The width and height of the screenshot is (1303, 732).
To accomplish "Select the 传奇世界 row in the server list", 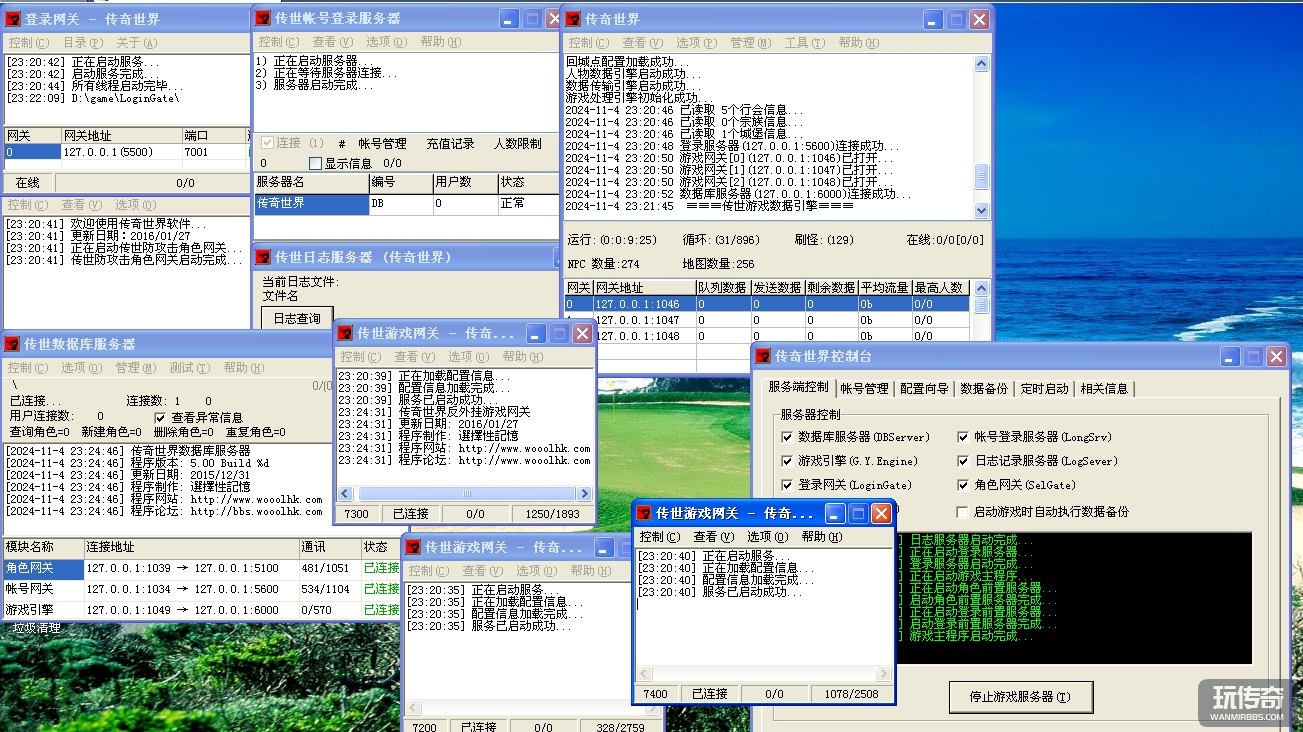I will [407, 204].
